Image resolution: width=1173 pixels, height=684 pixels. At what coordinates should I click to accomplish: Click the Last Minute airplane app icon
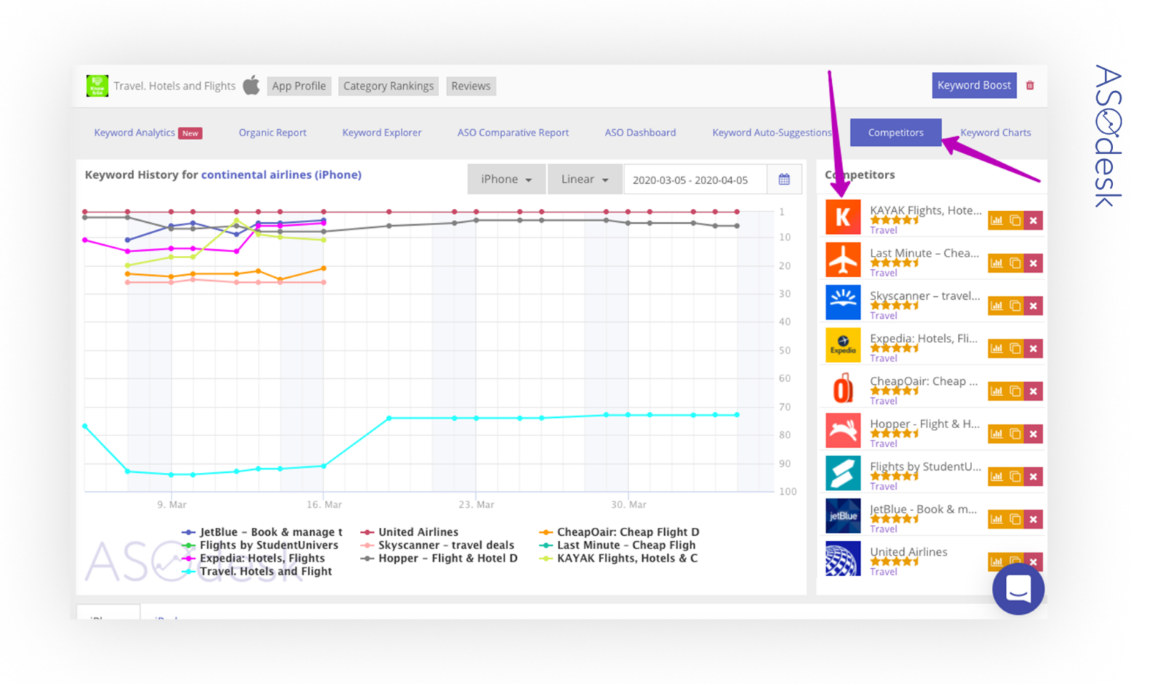click(843, 260)
